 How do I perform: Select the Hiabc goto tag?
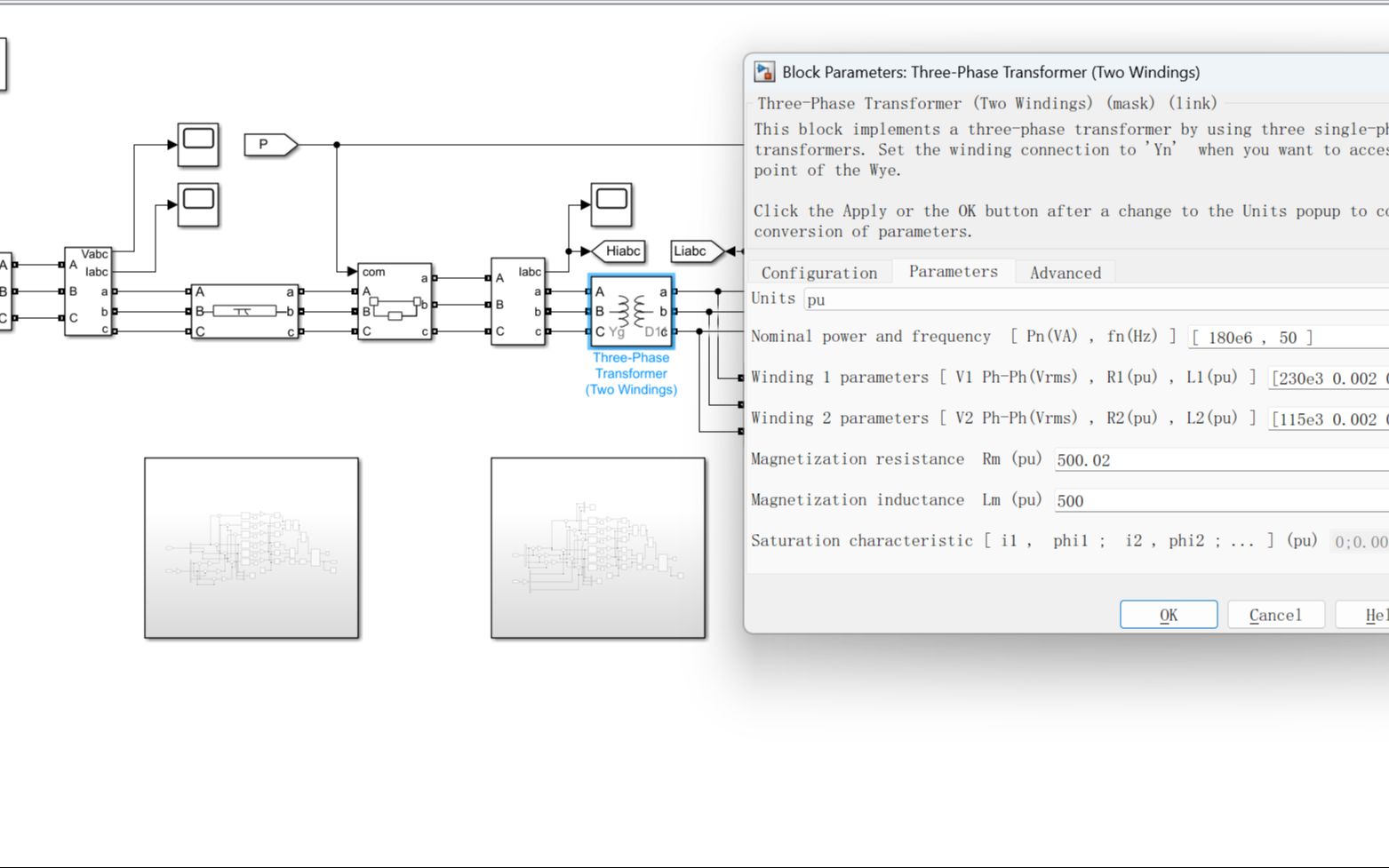click(x=619, y=251)
